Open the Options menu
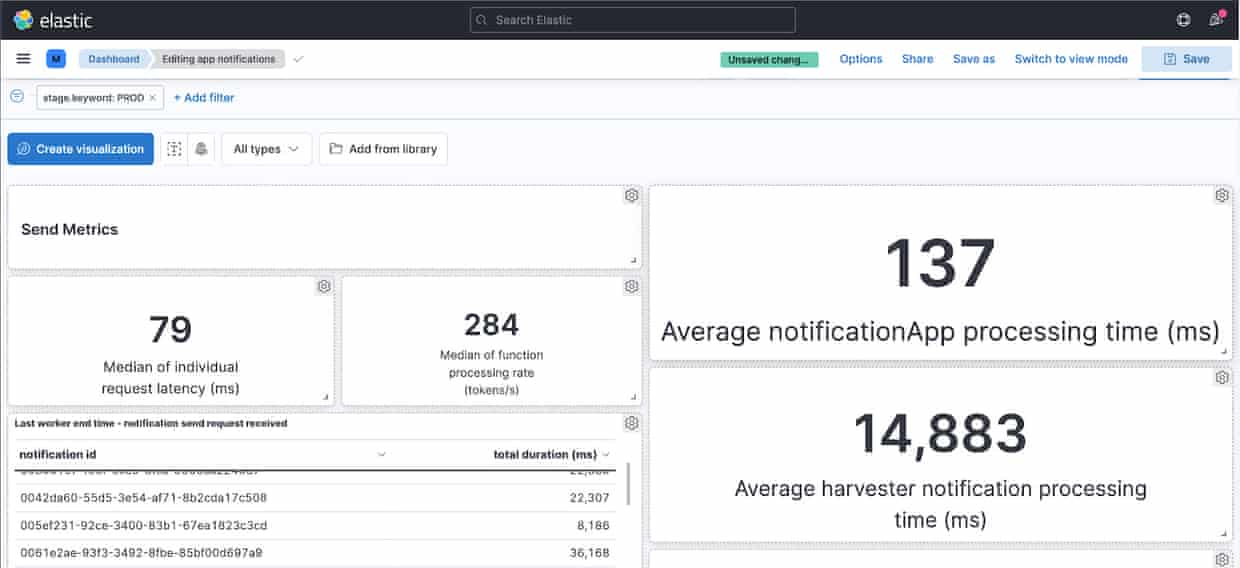Screen dimensions: 1240x568 [x=860, y=59]
